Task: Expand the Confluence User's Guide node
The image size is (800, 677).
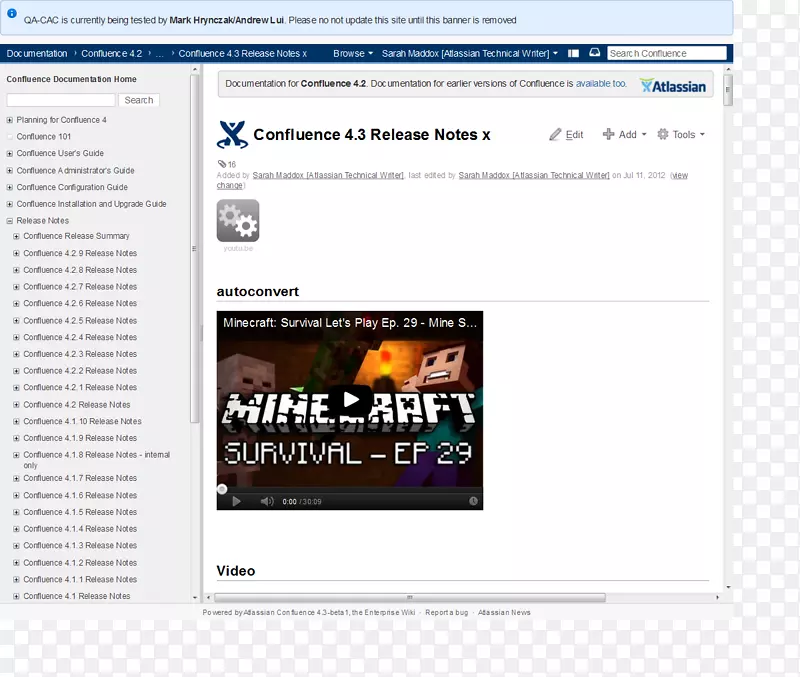Action: coord(10,154)
